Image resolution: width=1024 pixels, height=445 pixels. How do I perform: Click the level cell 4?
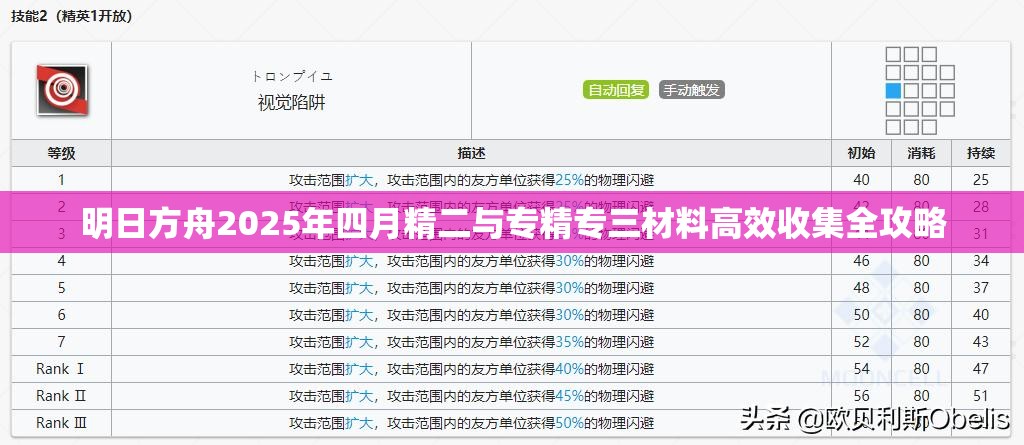click(x=61, y=261)
